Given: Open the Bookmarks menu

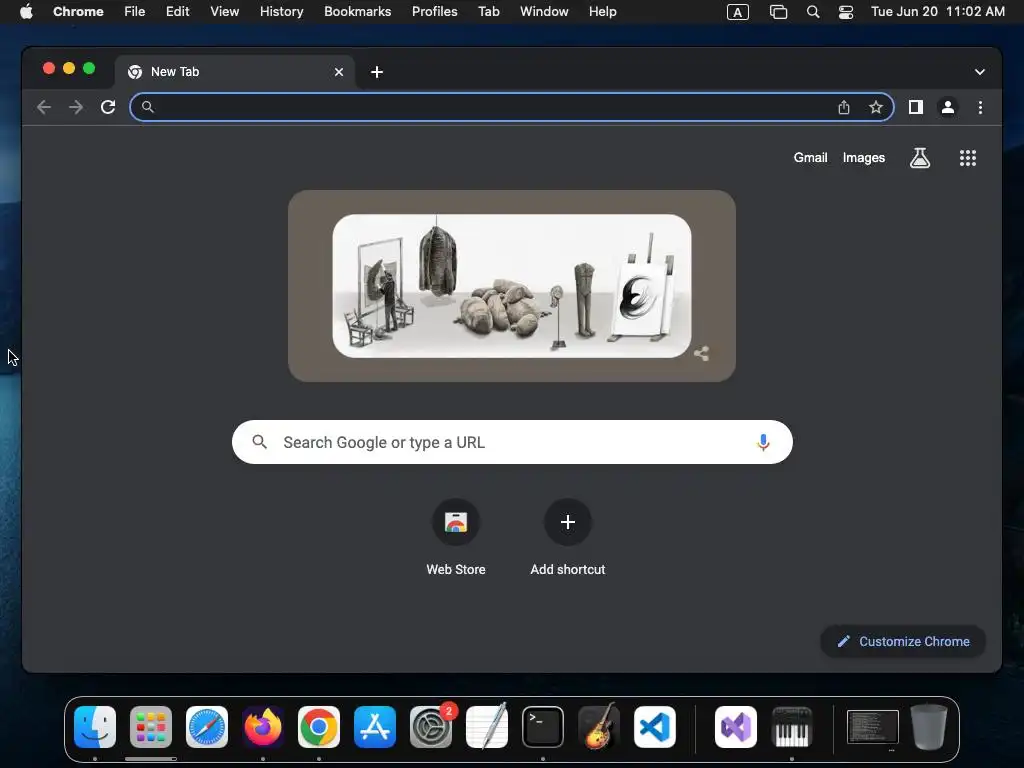Looking at the screenshot, I should [x=357, y=12].
